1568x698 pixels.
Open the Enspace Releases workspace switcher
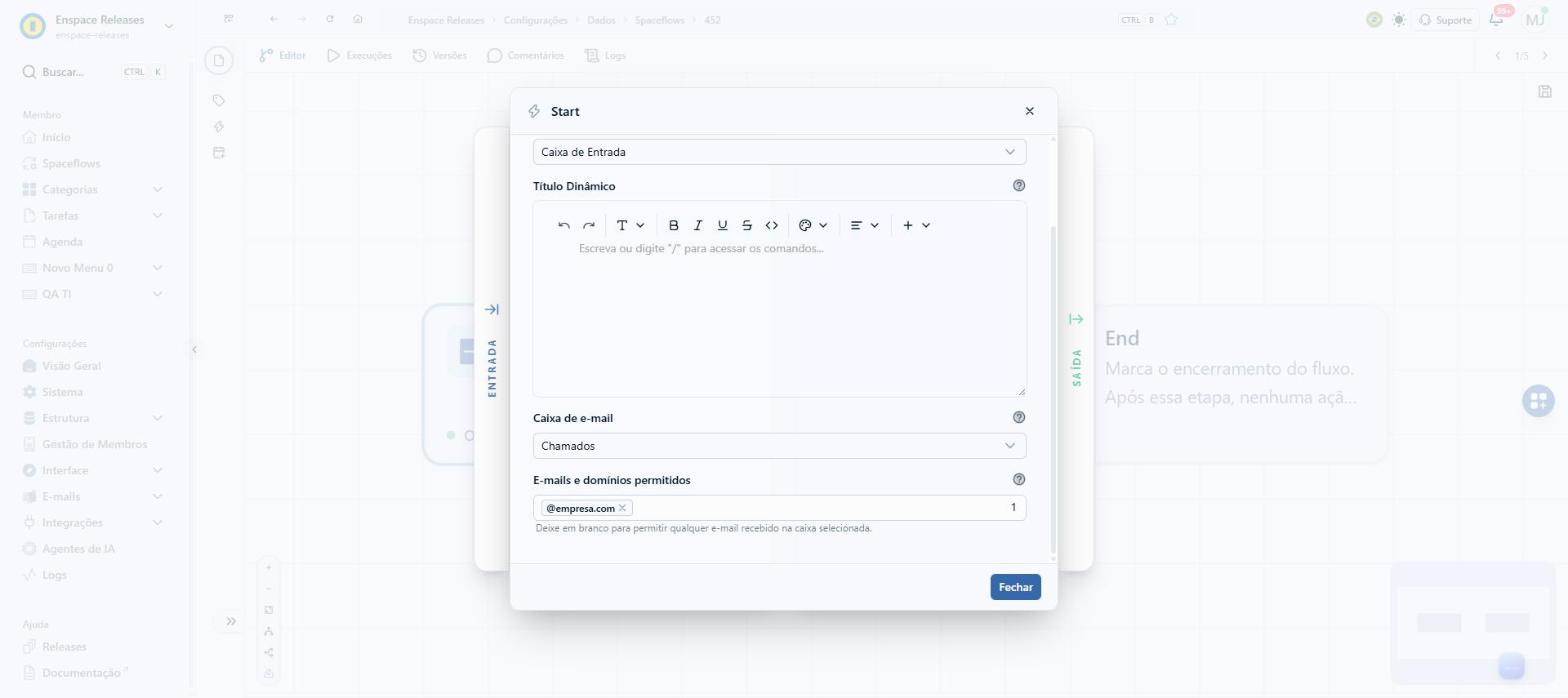[97, 26]
